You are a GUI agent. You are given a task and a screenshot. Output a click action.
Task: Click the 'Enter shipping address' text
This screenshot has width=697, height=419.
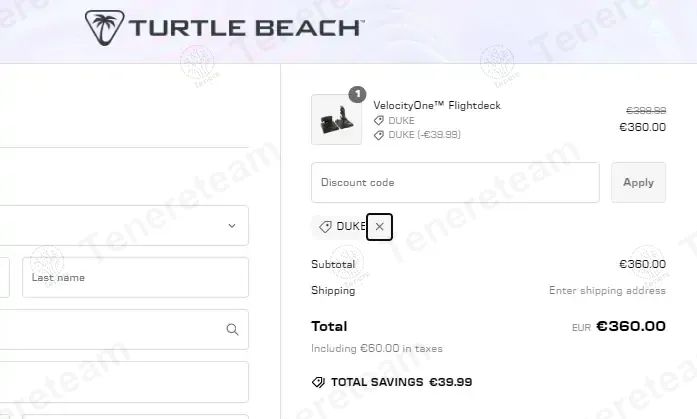click(x=607, y=291)
